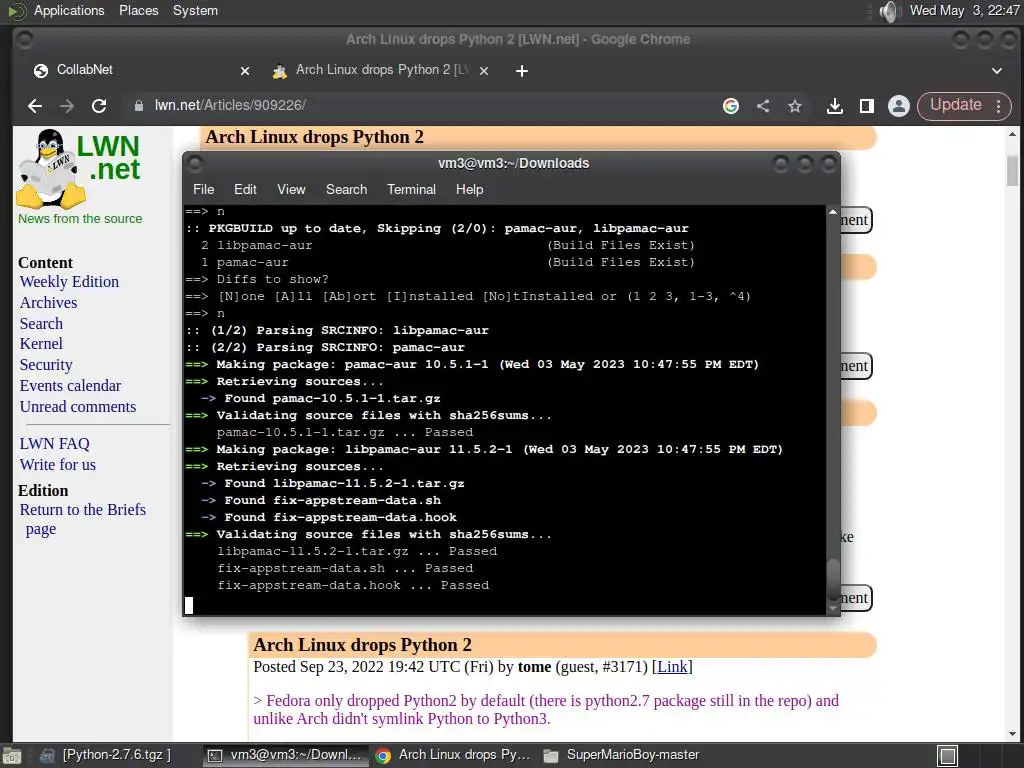Open the Weekly Edition link
Screen dimensions: 1024x768
[69, 281]
